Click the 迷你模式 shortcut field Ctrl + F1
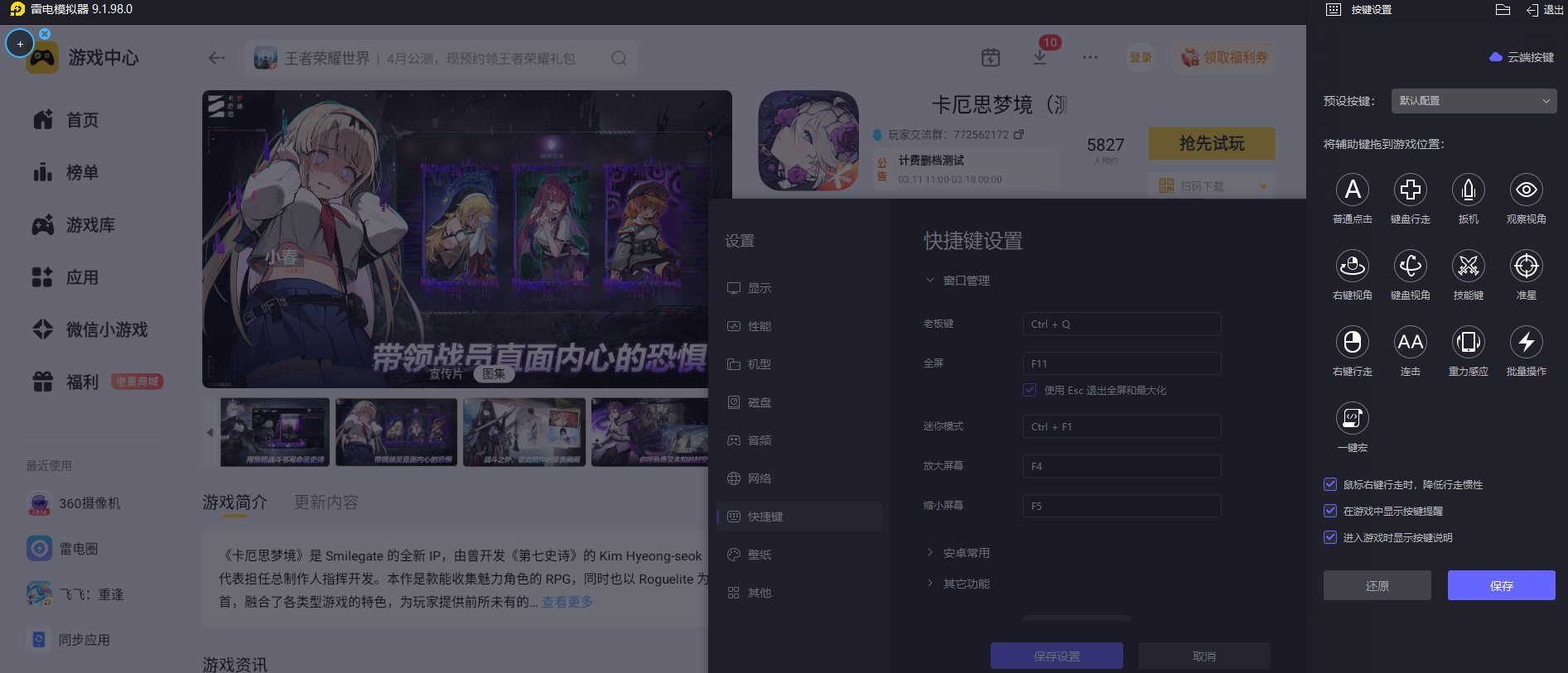Screen dimensions: 1568x673 pyautogui.click(x=1122, y=426)
